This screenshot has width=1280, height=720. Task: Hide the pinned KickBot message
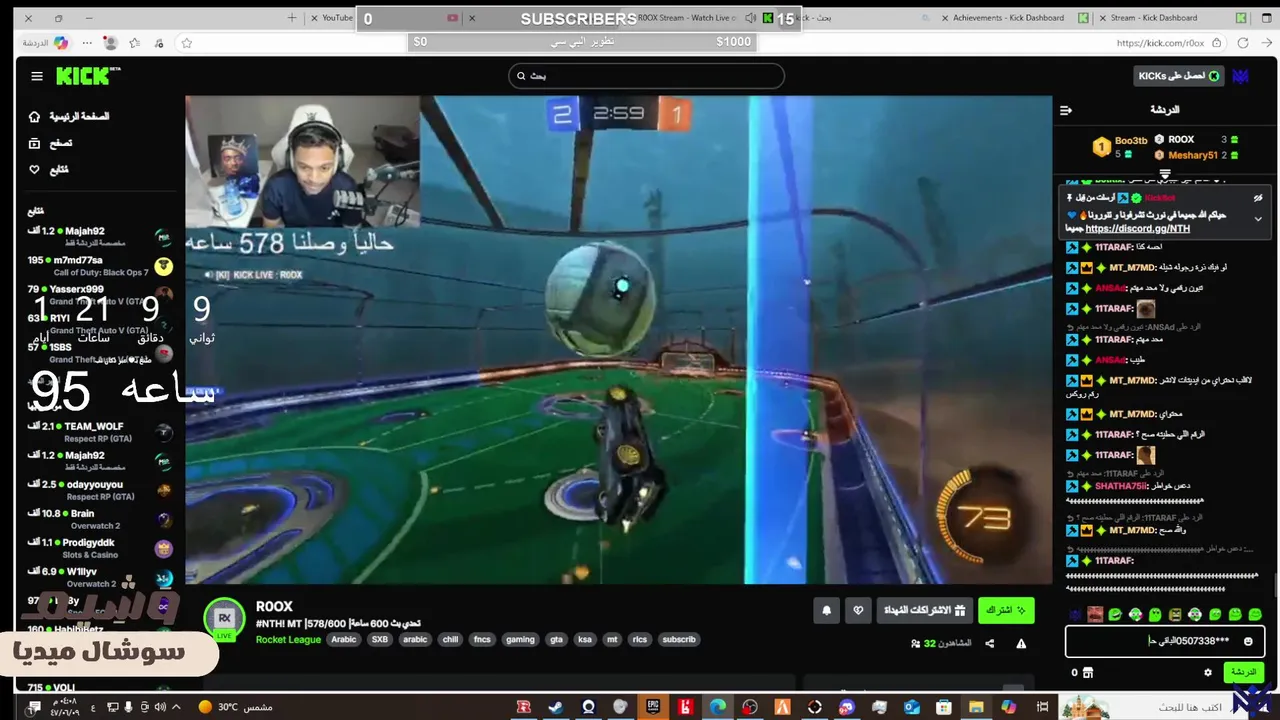click(x=1258, y=198)
